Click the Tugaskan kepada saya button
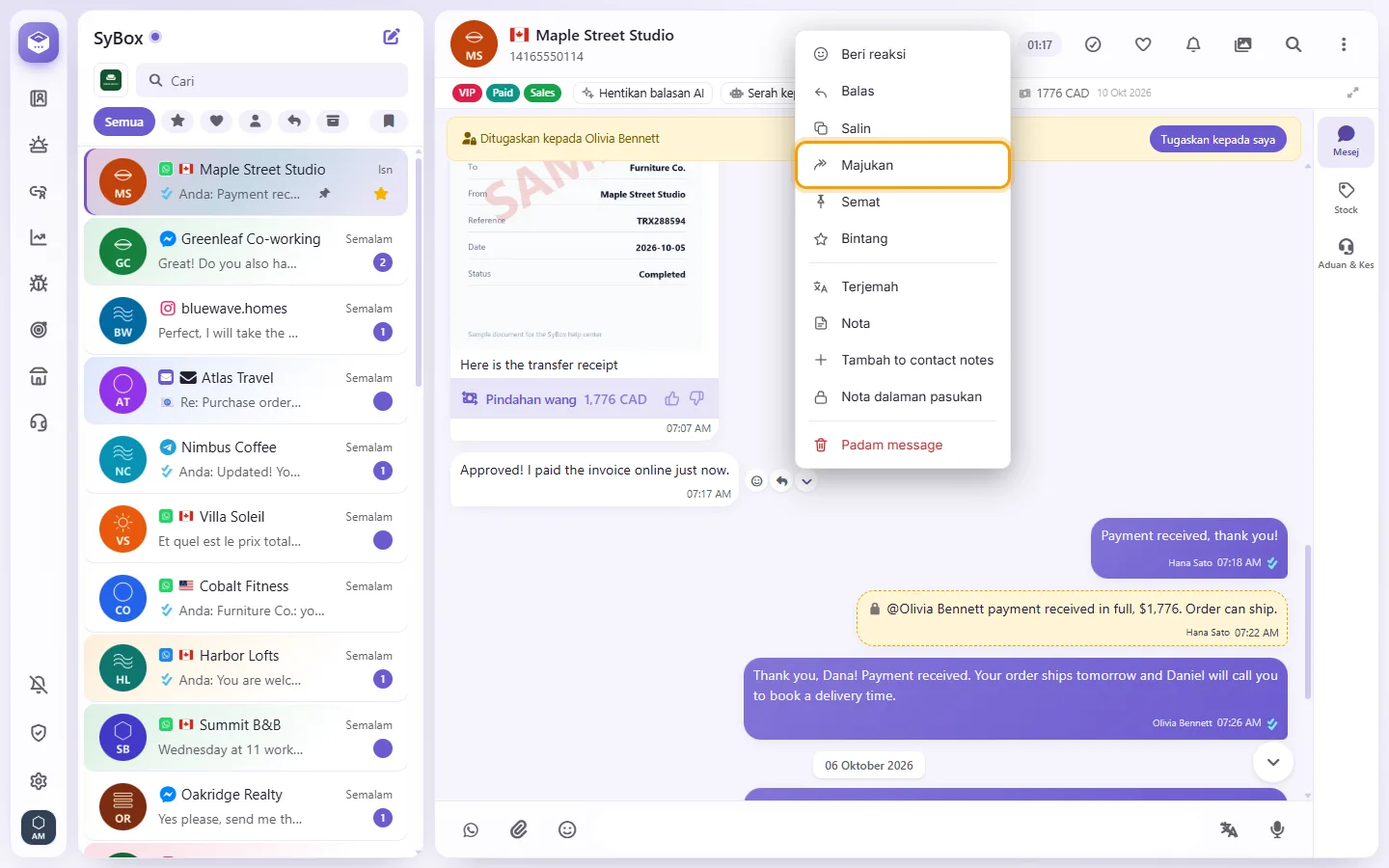This screenshot has height=868, width=1389. (1217, 139)
